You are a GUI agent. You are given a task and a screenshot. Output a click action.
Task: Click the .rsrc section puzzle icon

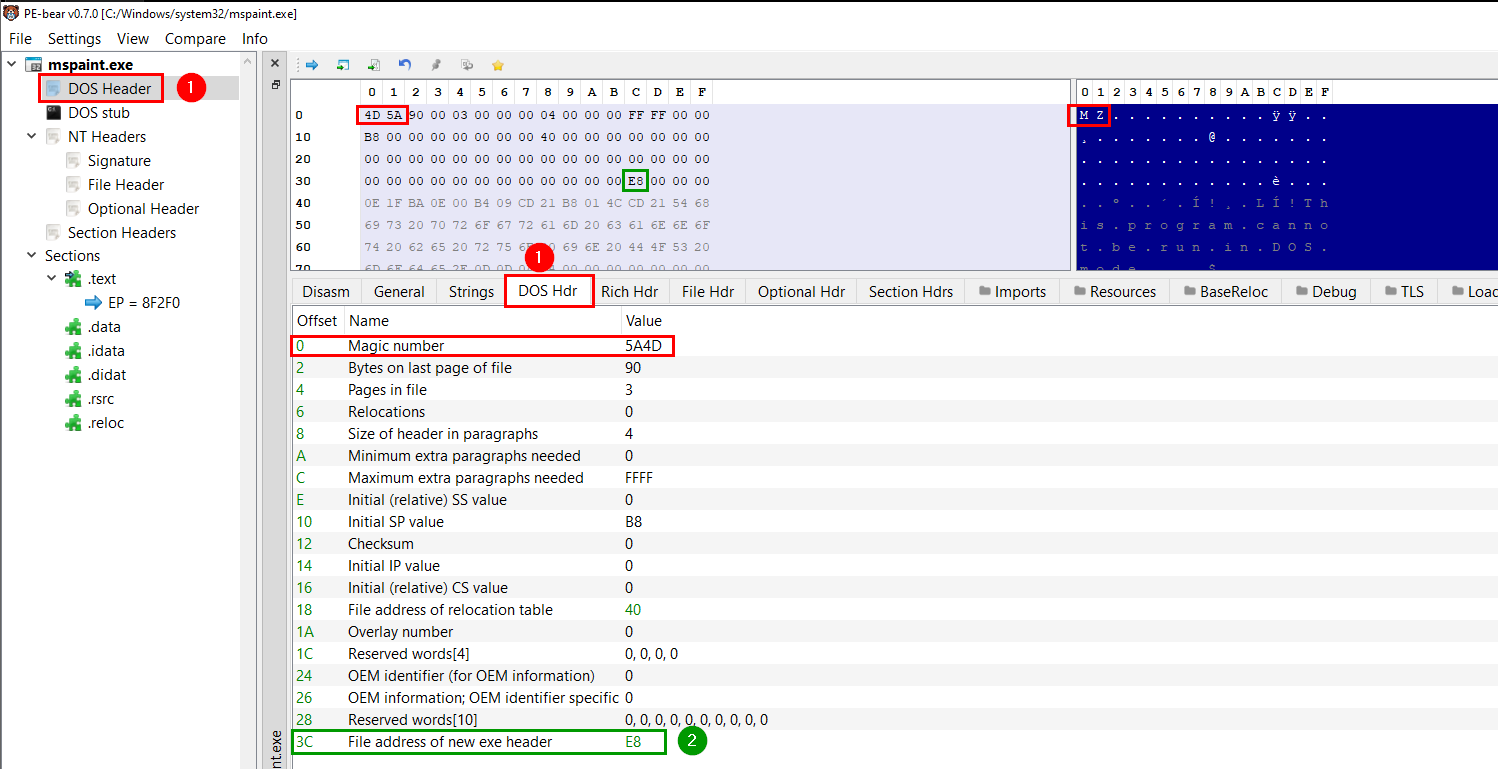[73, 399]
